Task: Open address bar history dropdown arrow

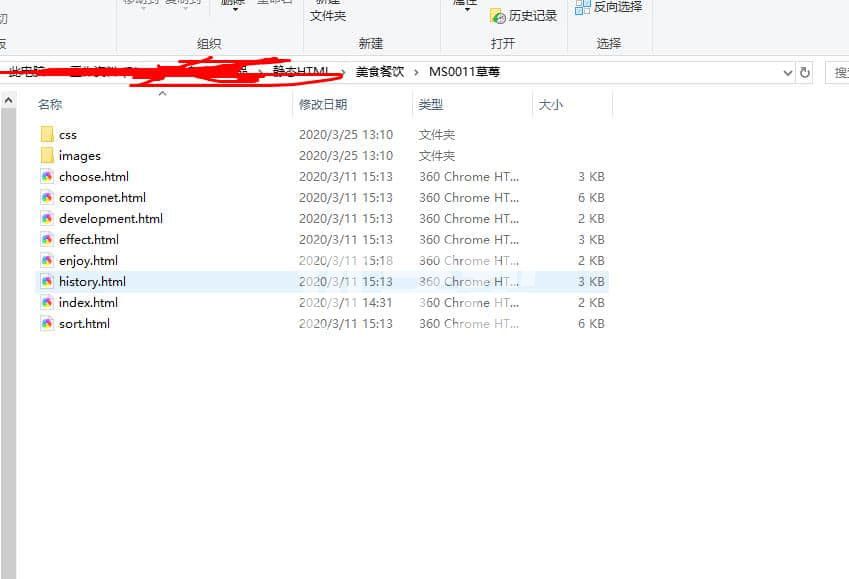Action: coord(788,73)
